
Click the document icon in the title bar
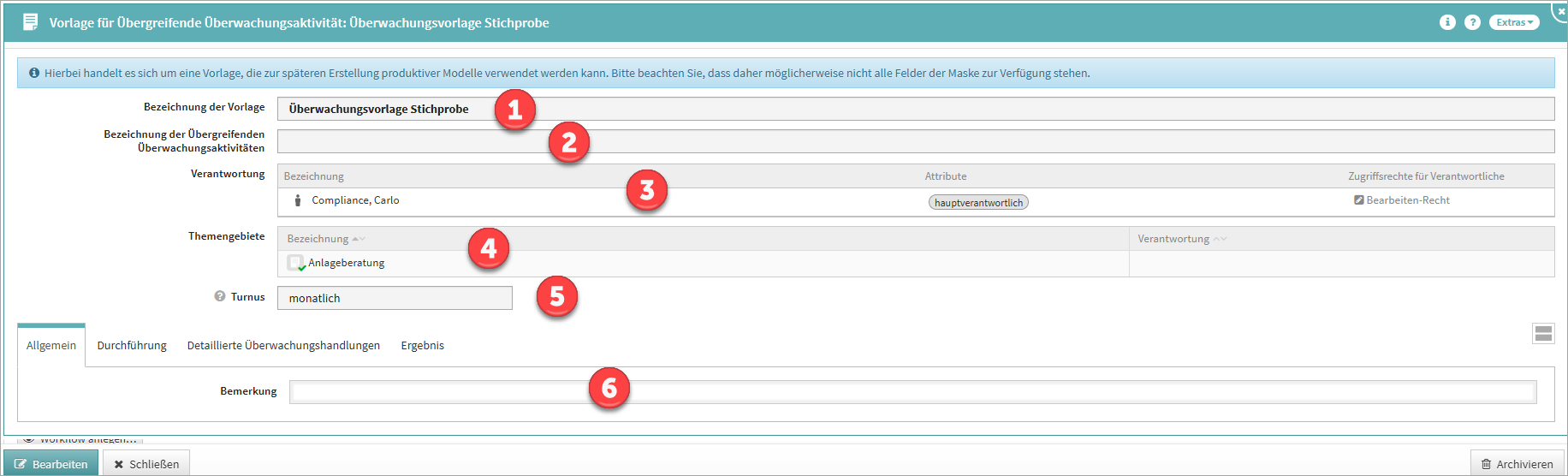tap(31, 22)
